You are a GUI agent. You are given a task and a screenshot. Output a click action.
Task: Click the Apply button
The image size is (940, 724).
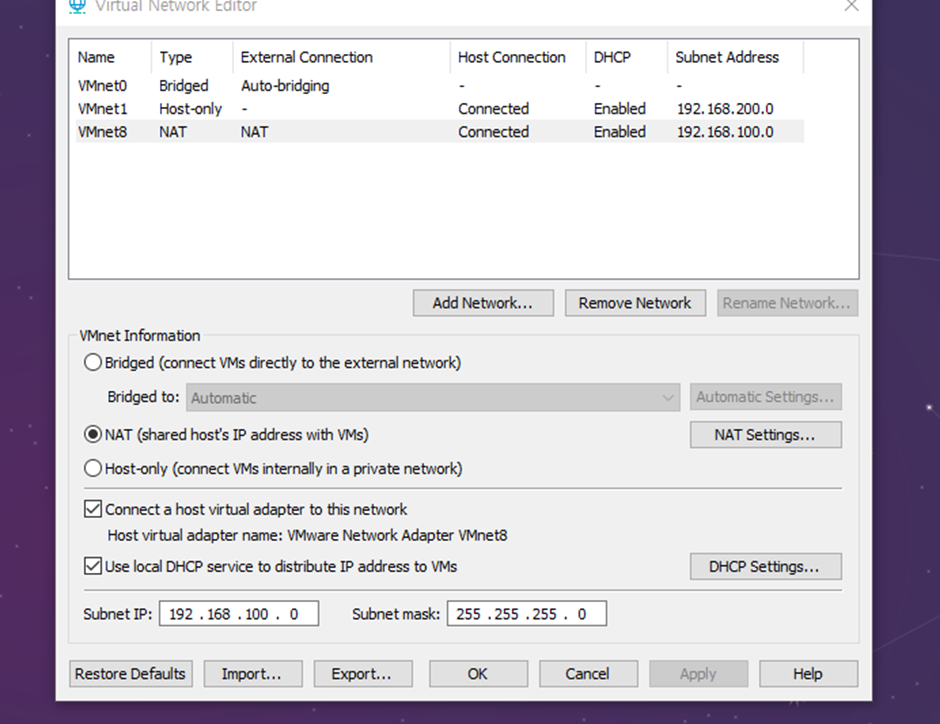pos(698,674)
